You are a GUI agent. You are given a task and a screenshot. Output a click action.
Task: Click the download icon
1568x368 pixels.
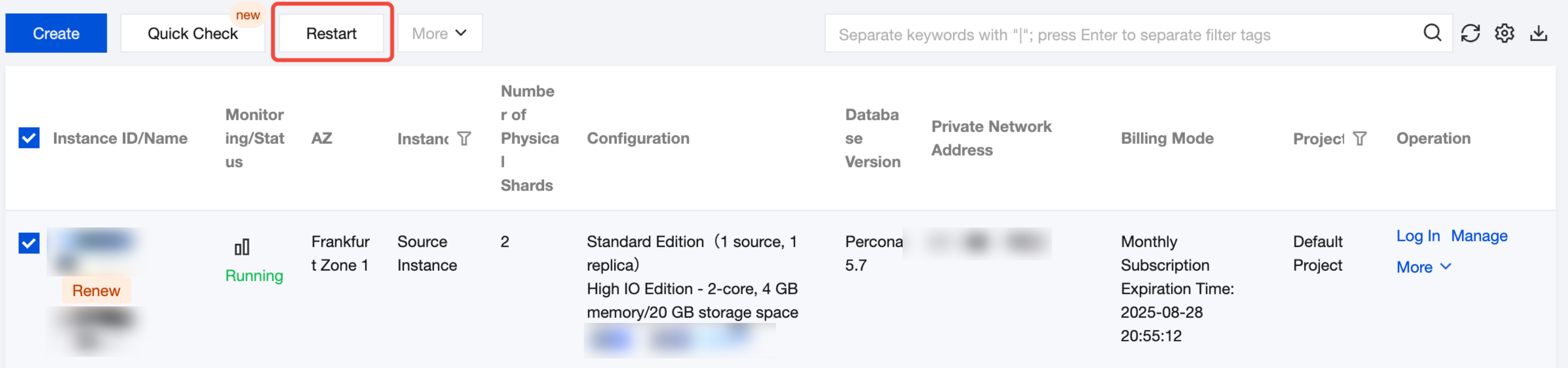[1538, 33]
